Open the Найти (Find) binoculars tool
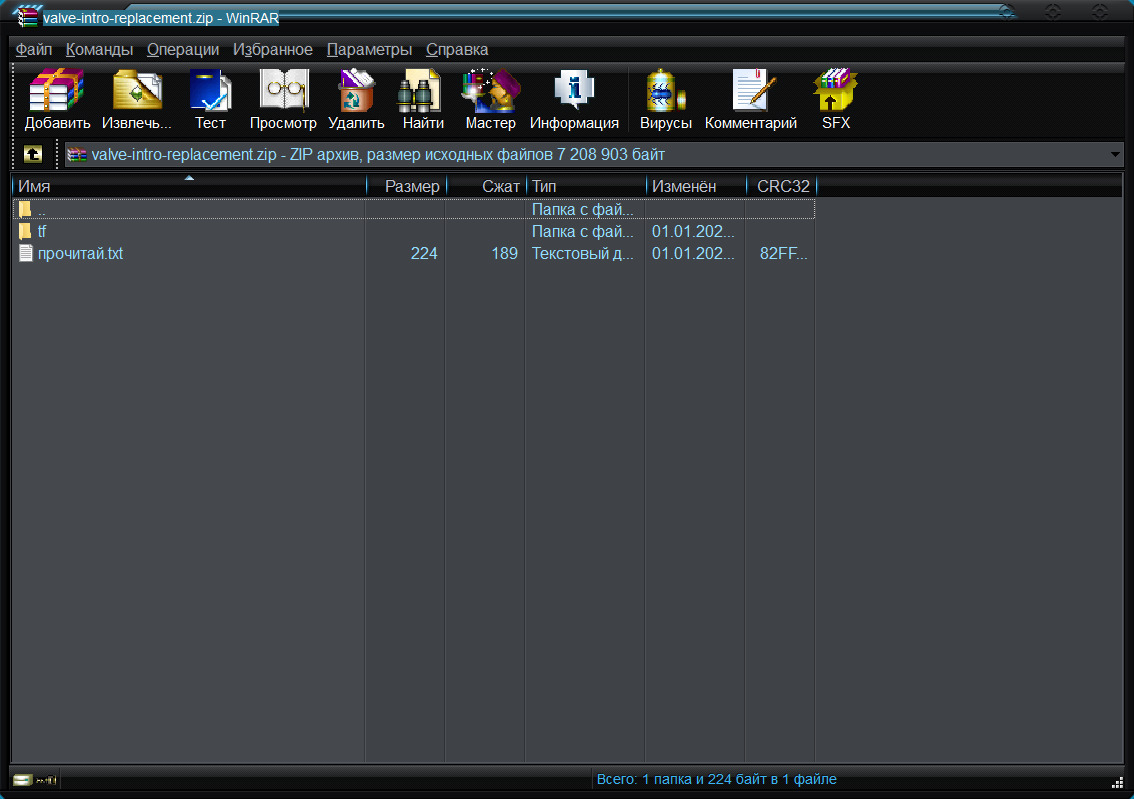 tap(423, 90)
